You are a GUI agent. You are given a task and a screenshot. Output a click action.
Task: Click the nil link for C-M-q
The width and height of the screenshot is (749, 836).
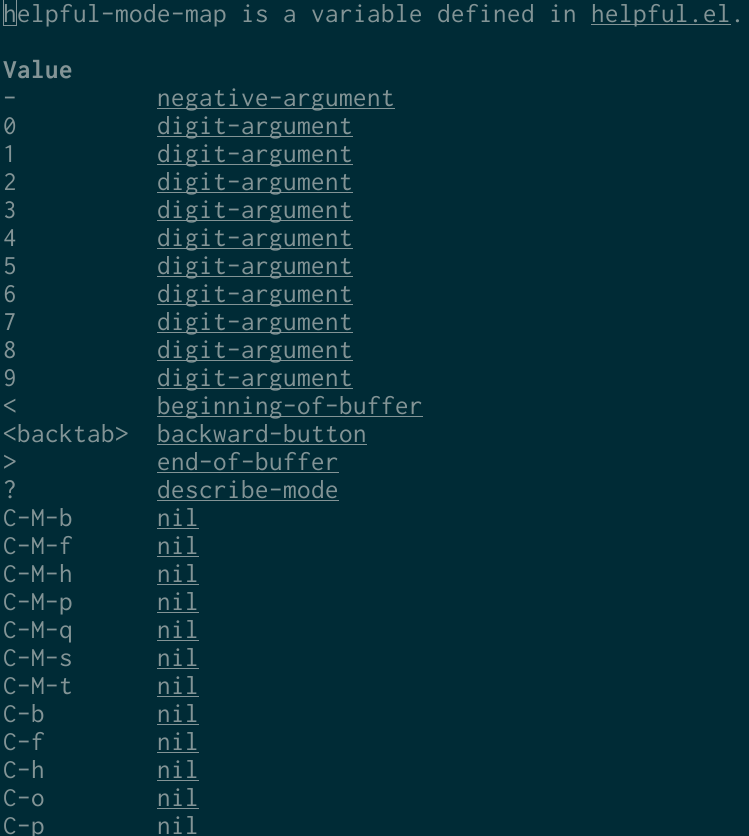178,630
